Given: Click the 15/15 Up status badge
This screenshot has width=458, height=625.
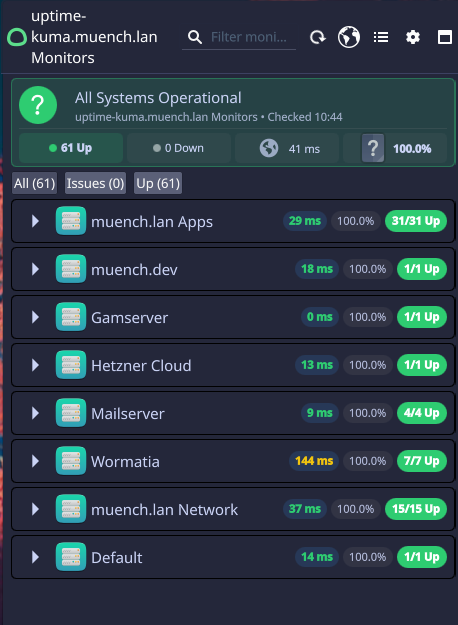Looking at the screenshot, I should tap(416, 509).
